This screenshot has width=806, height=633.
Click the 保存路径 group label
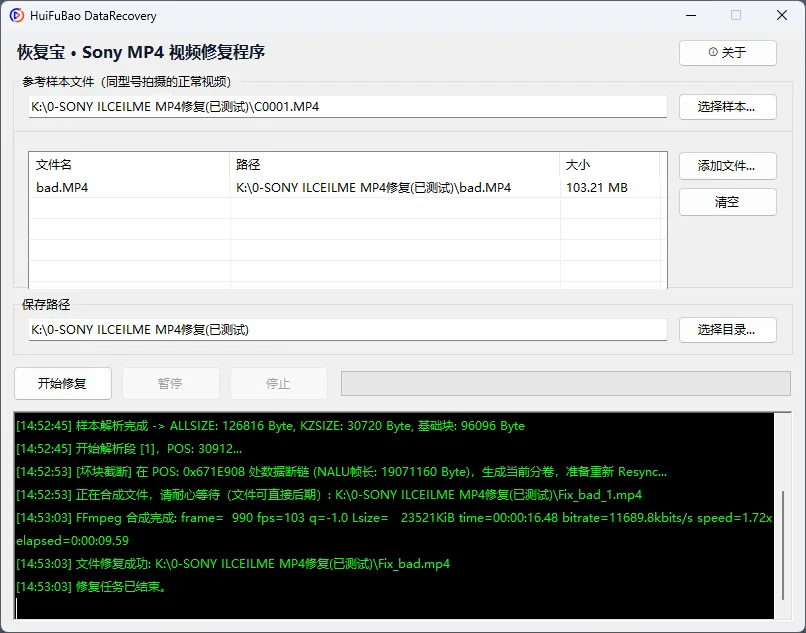(46, 305)
